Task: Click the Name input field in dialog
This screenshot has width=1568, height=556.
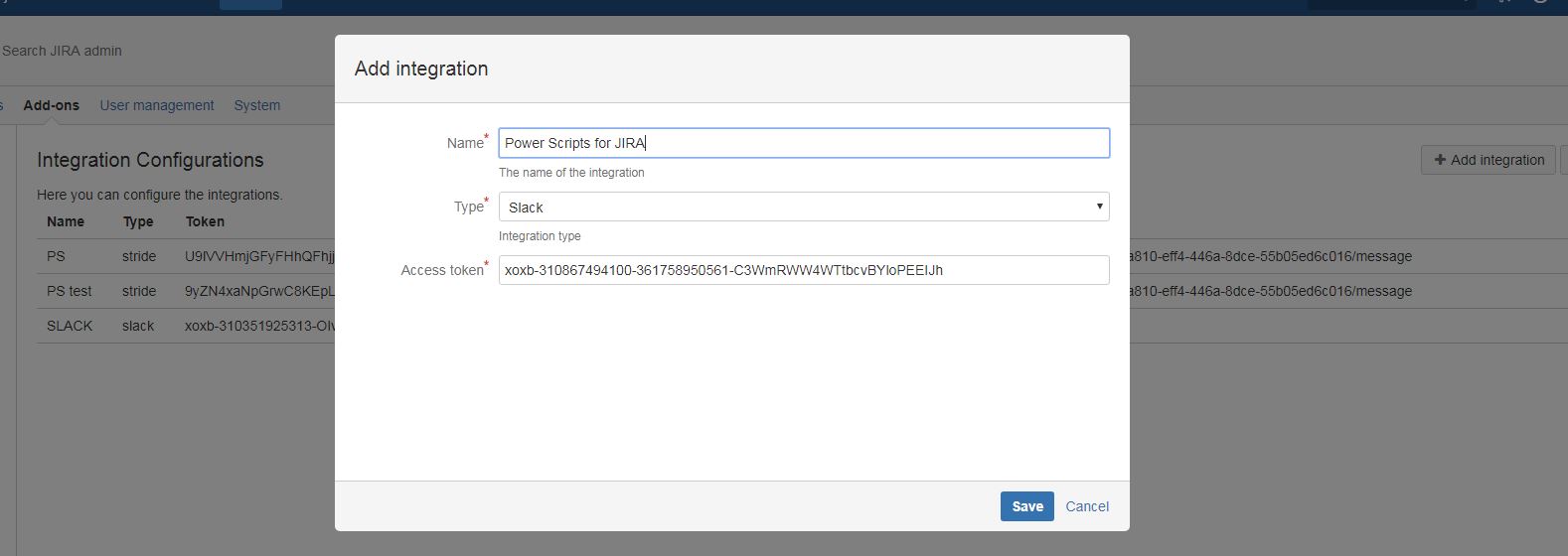Action: pos(803,143)
